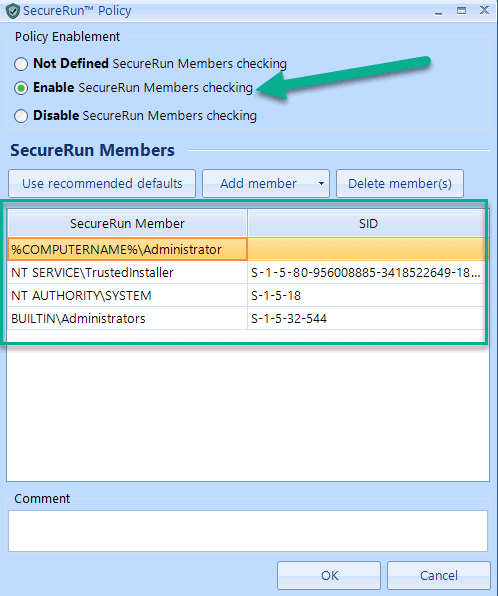The image size is (498, 596).
Task: Maximize the SecureRun Policy window
Action: point(462,11)
